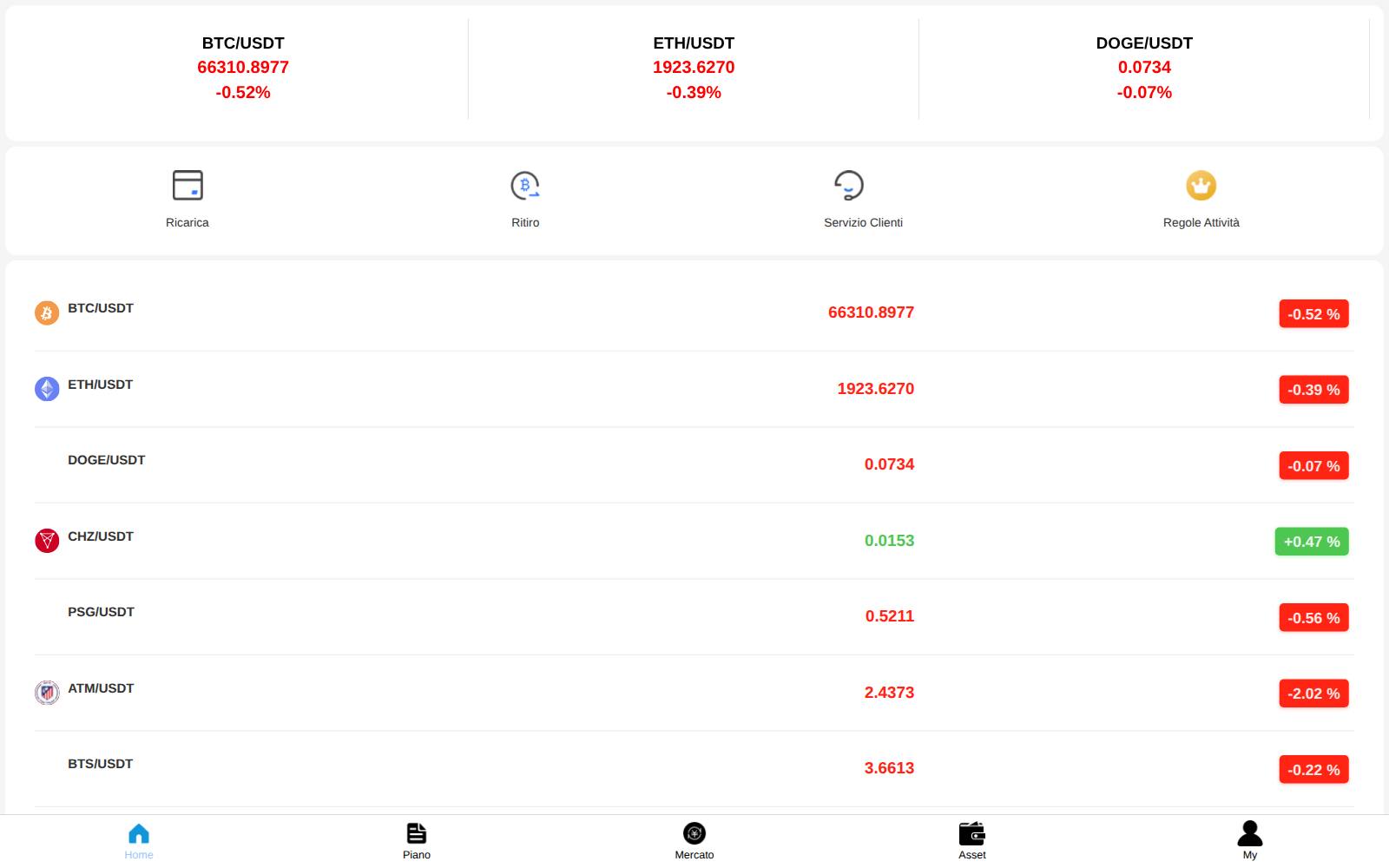1389x868 pixels.
Task: Click the ATM club badge icon
Action: coord(47,693)
